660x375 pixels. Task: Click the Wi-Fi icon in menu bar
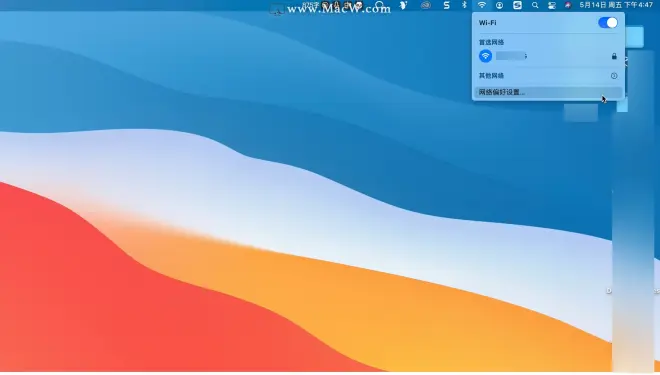click(x=482, y=5)
